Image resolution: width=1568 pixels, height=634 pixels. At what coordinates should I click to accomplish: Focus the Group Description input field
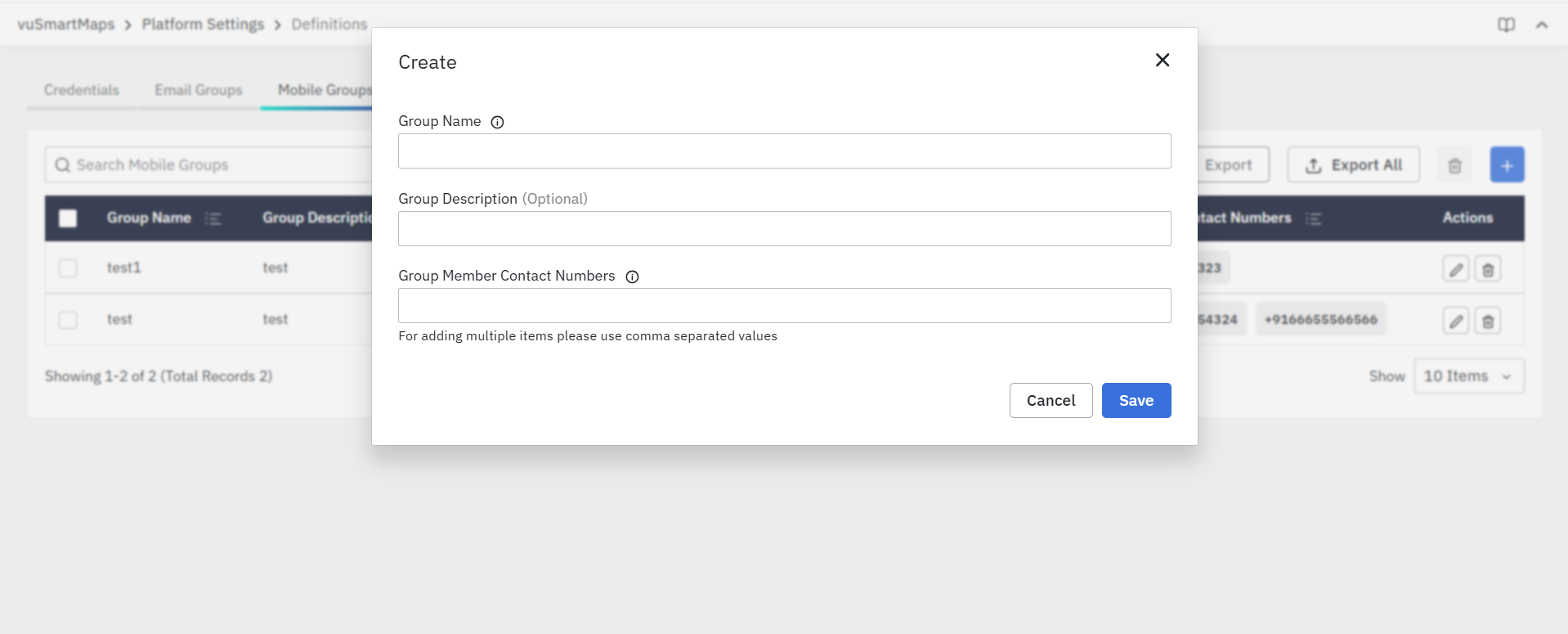[784, 229]
